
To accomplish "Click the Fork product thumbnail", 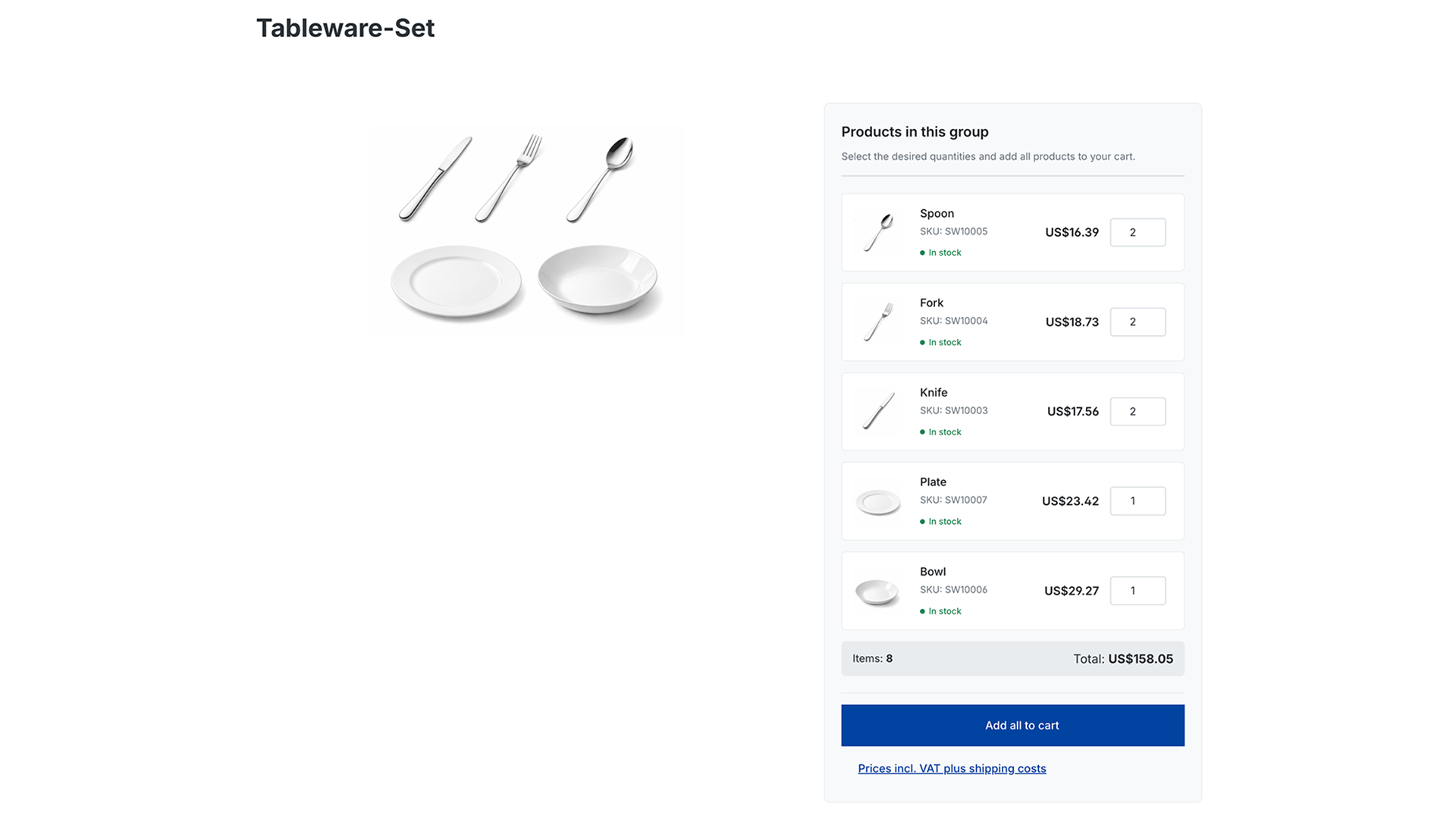I will (x=878, y=322).
